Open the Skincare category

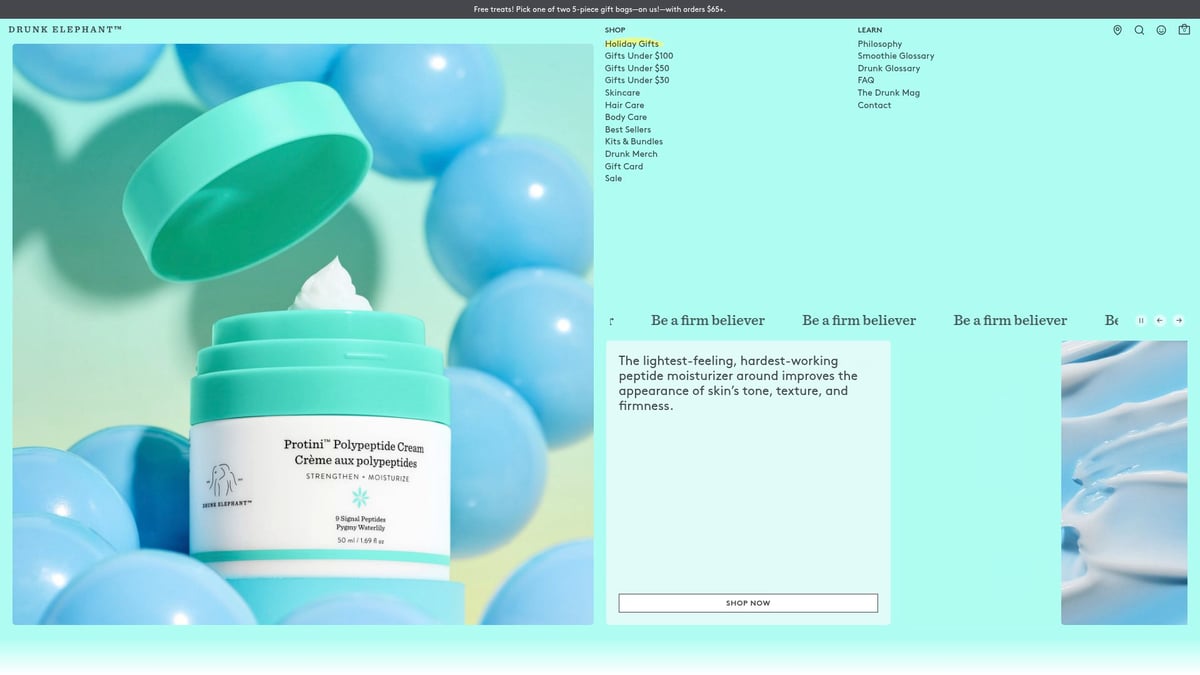tap(622, 92)
